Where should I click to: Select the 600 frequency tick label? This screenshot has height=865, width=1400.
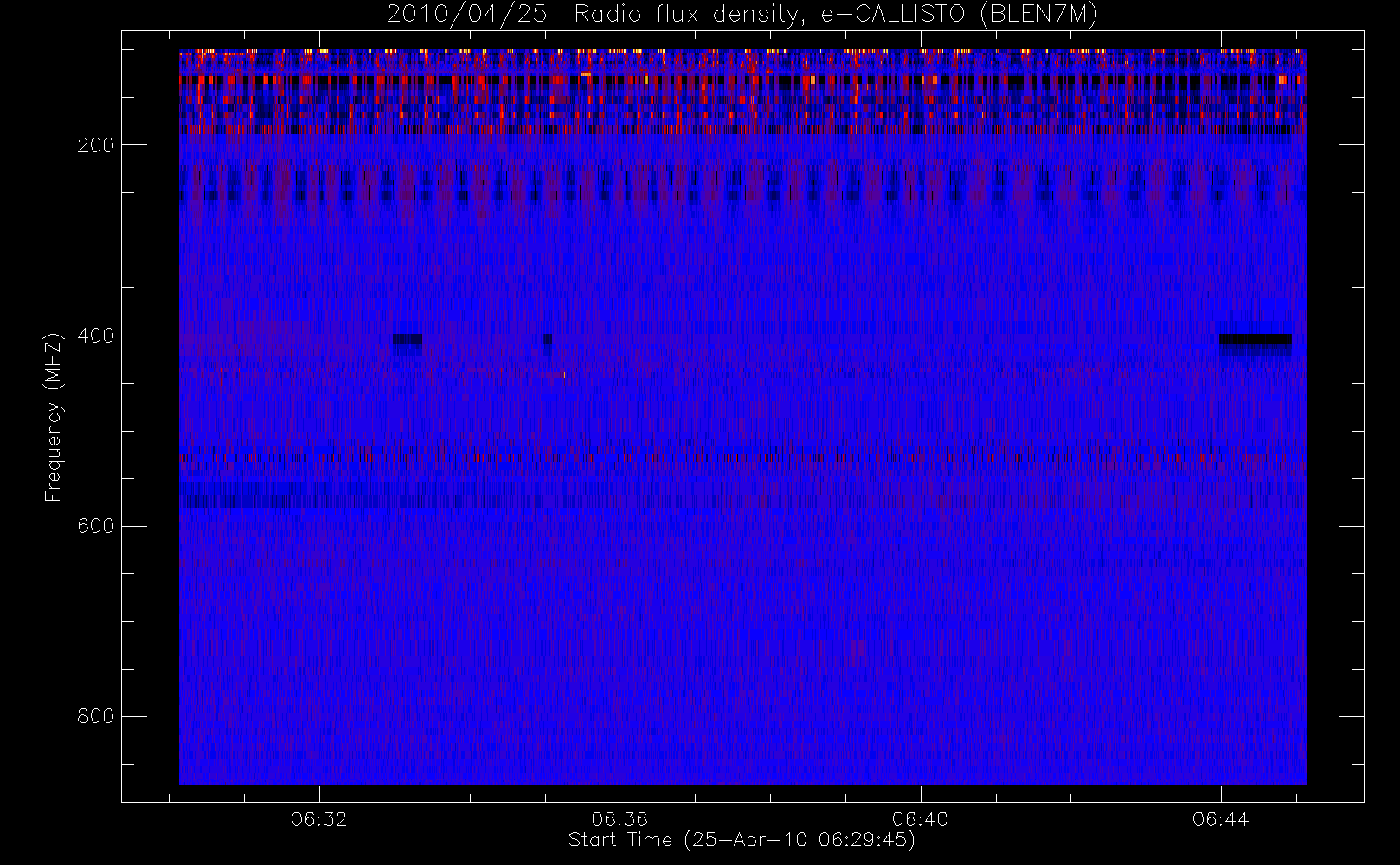(96, 526)
